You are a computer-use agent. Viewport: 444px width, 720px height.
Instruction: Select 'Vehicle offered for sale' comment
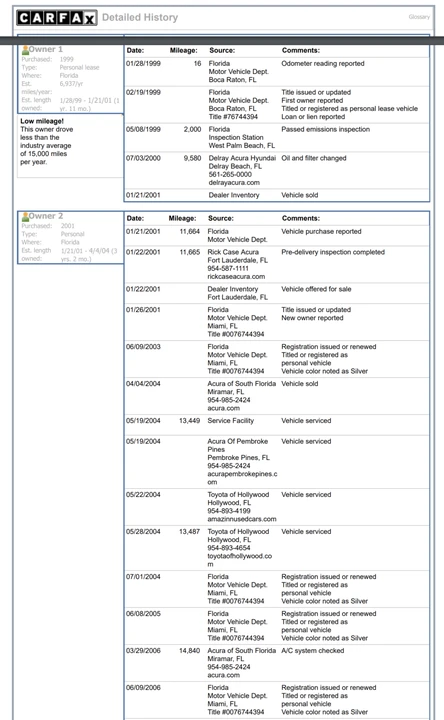(x=316, y=289)
